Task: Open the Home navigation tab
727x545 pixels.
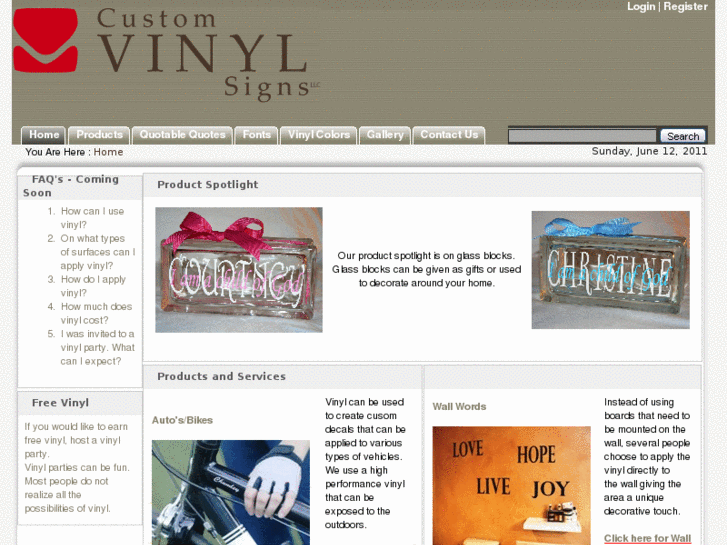Action: pyautogui.click(x=44, y=135)
